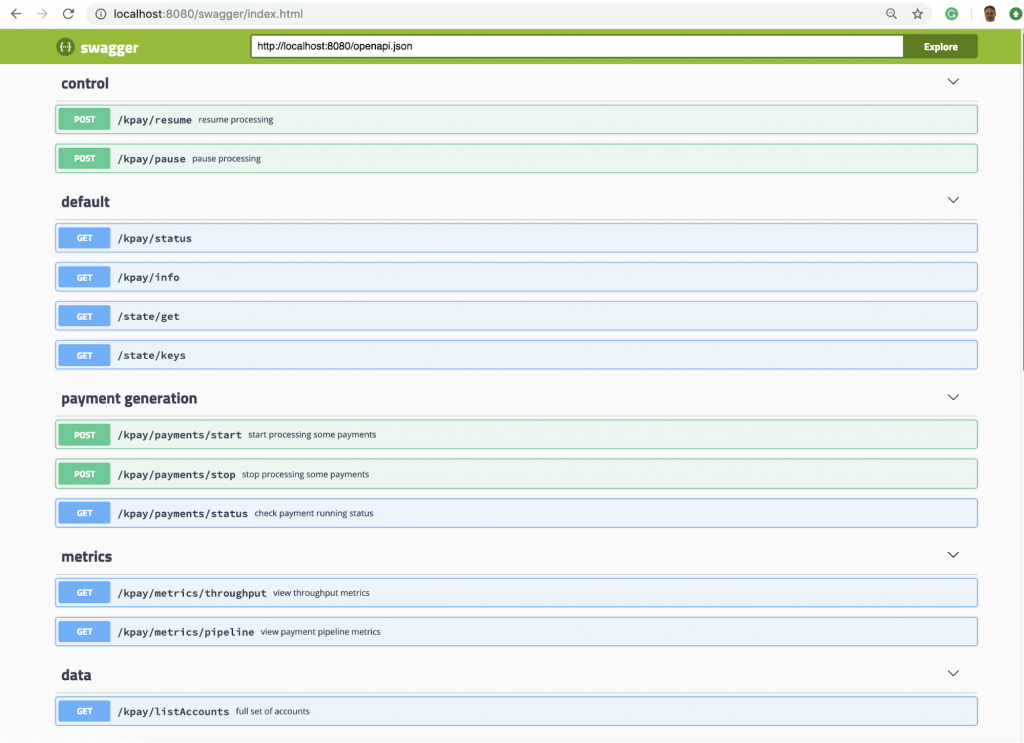Click 'pause processing' description text
Image resolution: width=1024 pixels, height=743 pixels.
click(227, 159)
